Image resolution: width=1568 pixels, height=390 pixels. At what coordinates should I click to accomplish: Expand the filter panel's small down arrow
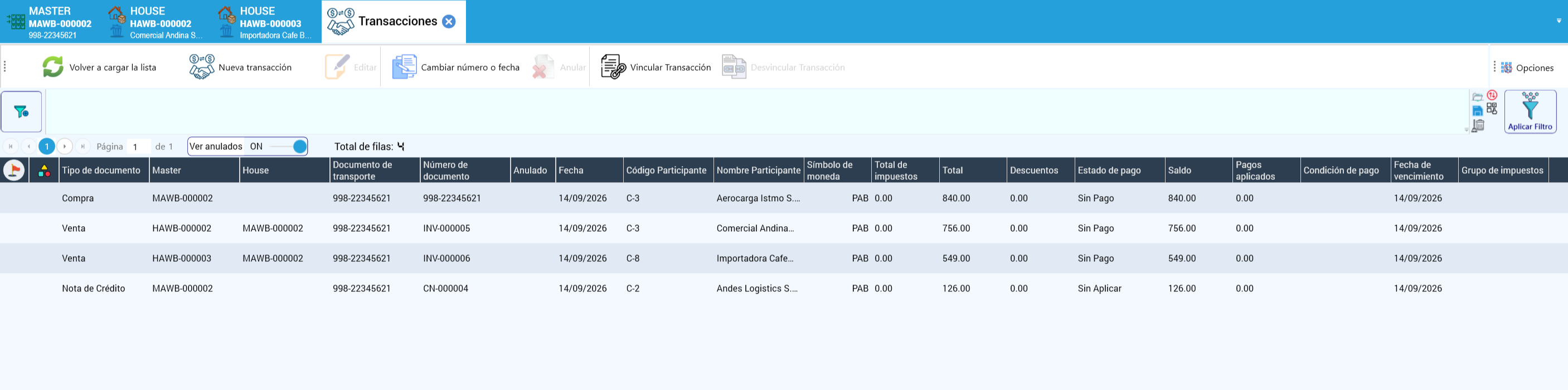1466,129
